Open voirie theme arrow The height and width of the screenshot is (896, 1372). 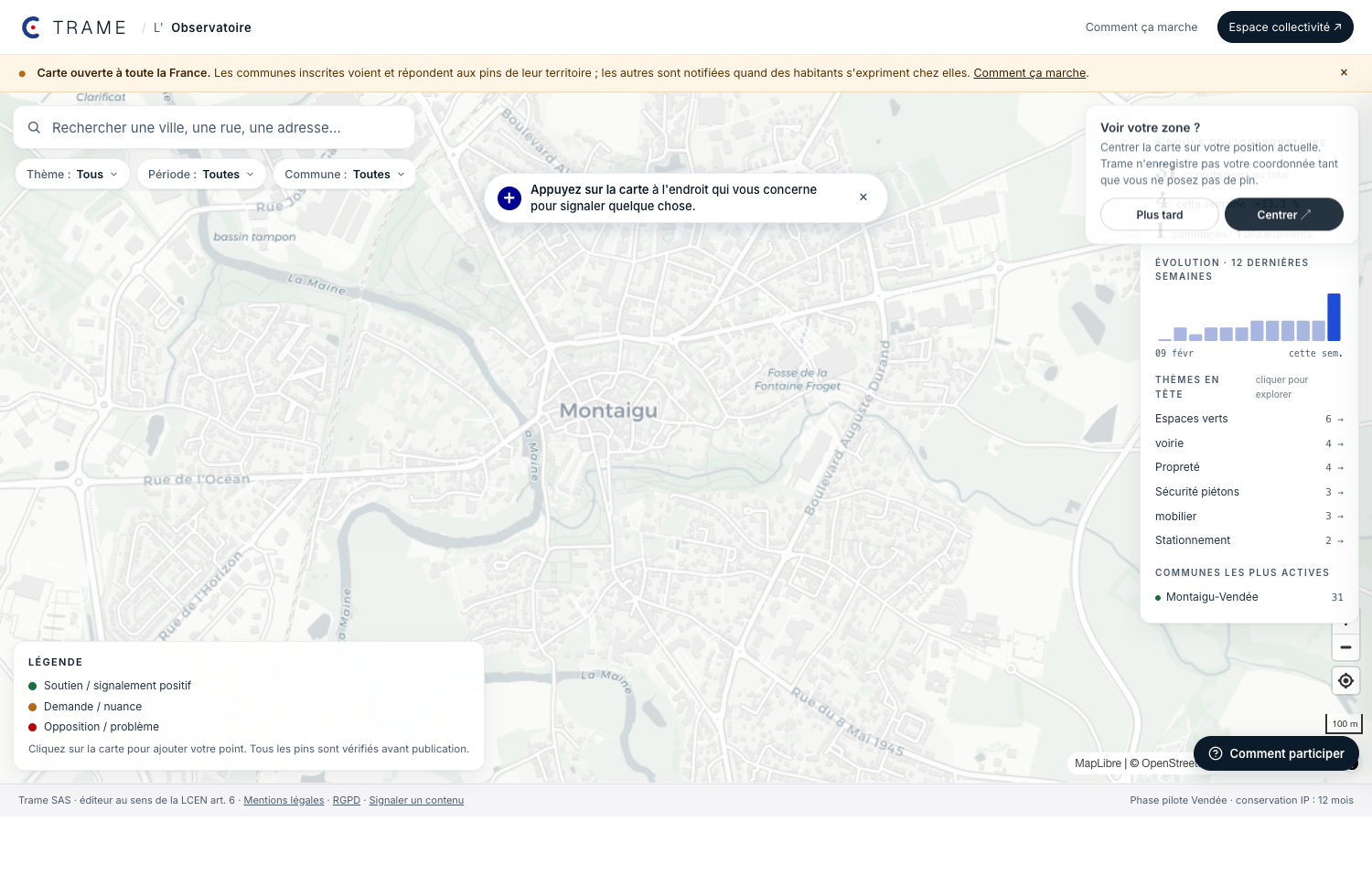(x=1340, y=444)
